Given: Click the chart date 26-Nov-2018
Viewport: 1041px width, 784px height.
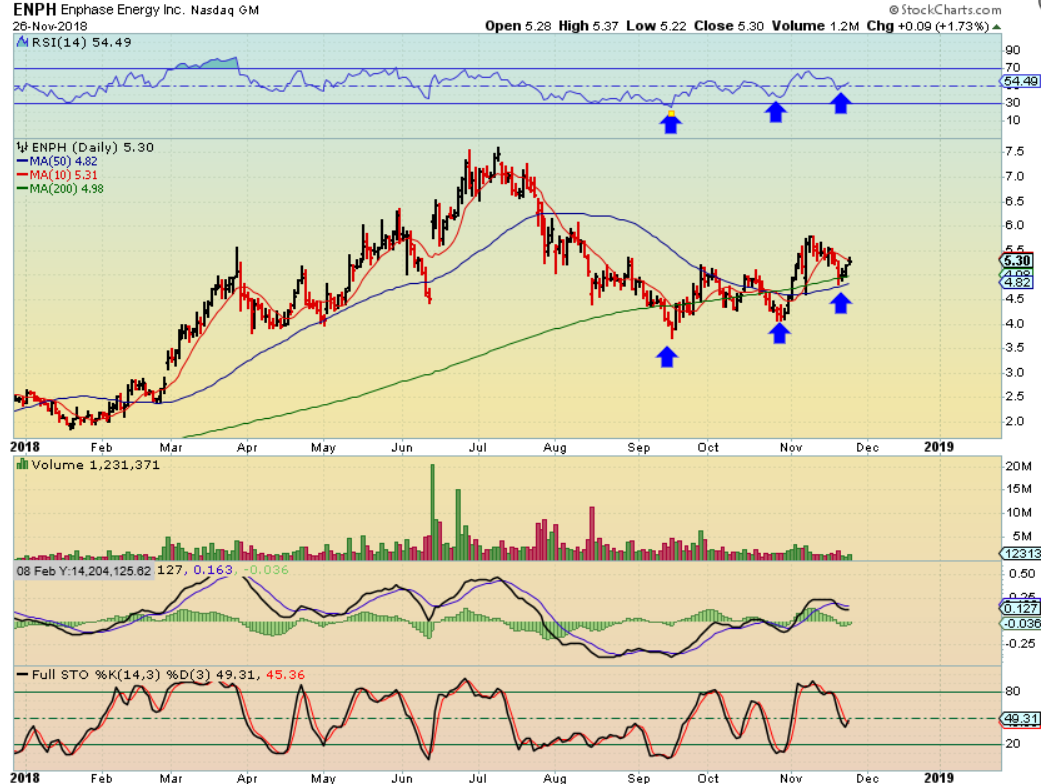Looking at the screenshot, I should [49, 27].
